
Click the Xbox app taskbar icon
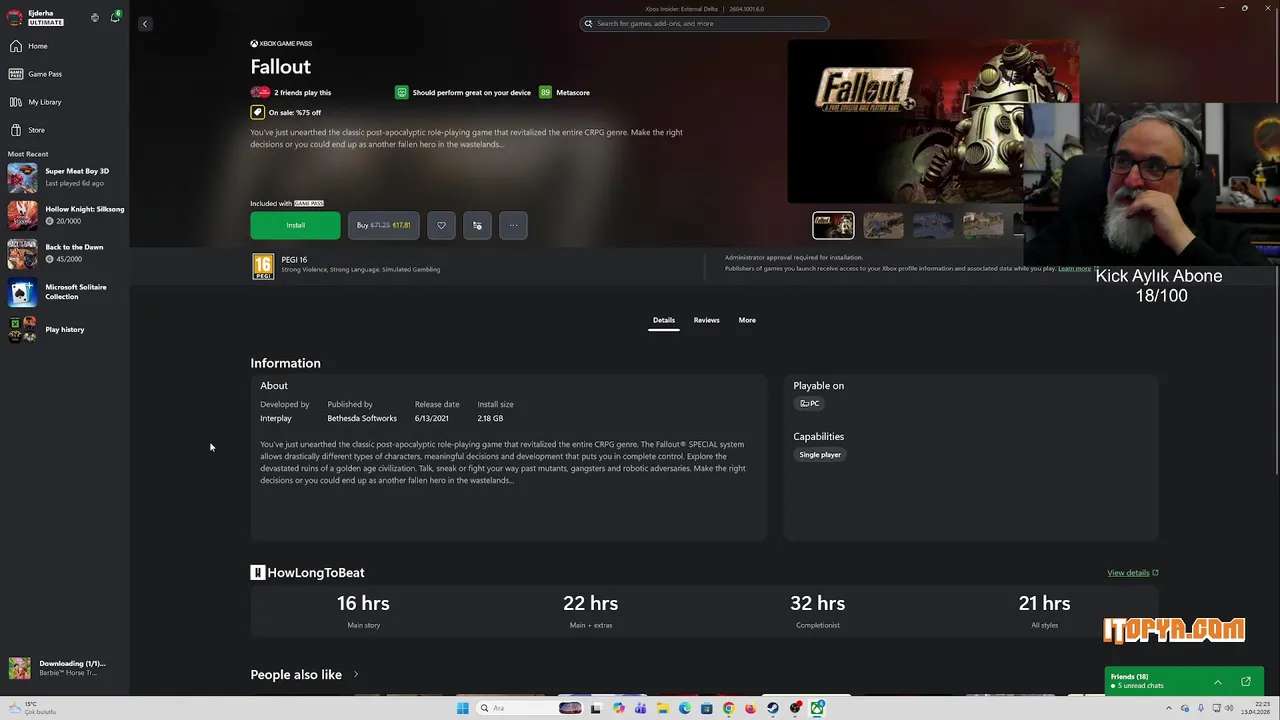(817, 708)
